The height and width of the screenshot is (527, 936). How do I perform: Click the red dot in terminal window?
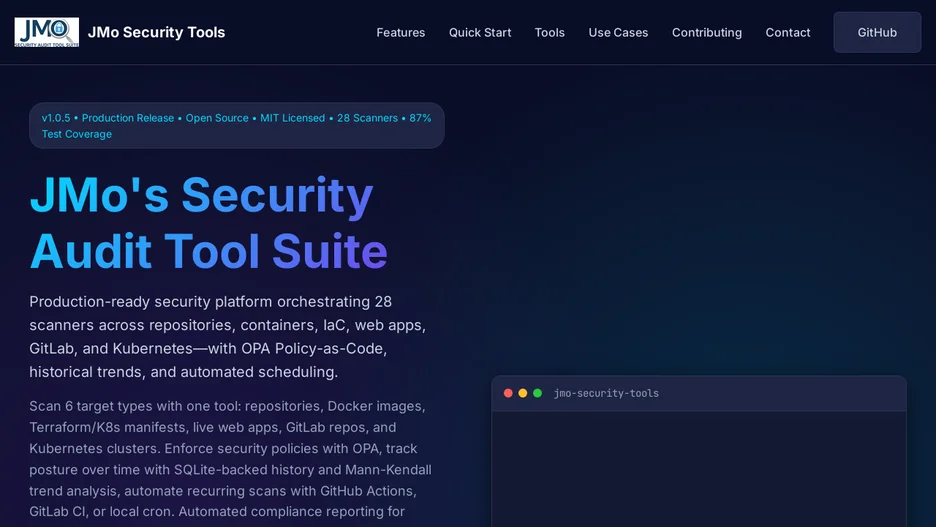click(508, 393)
